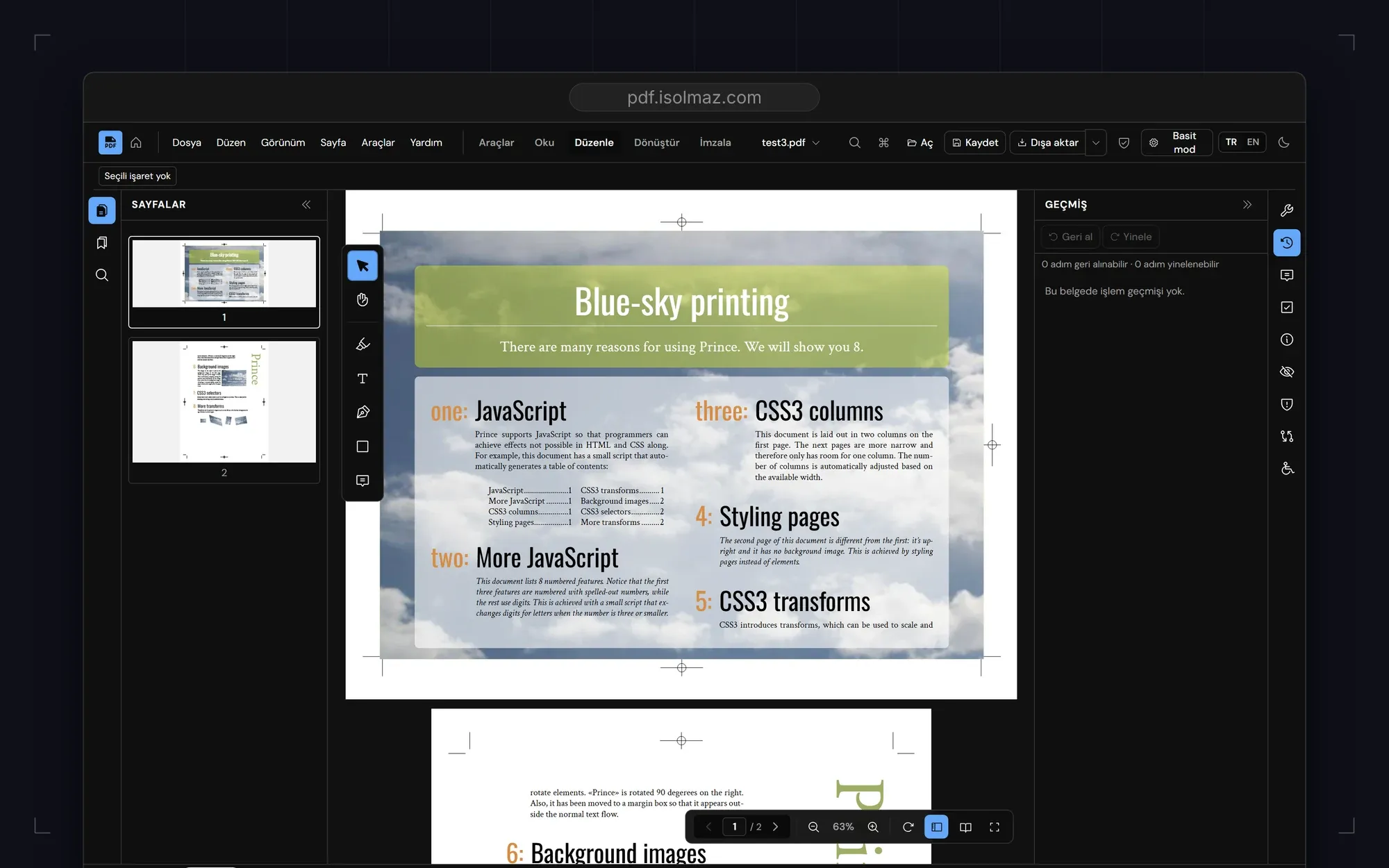
Task: Switch language to TR
Action: coord(1231,142)
